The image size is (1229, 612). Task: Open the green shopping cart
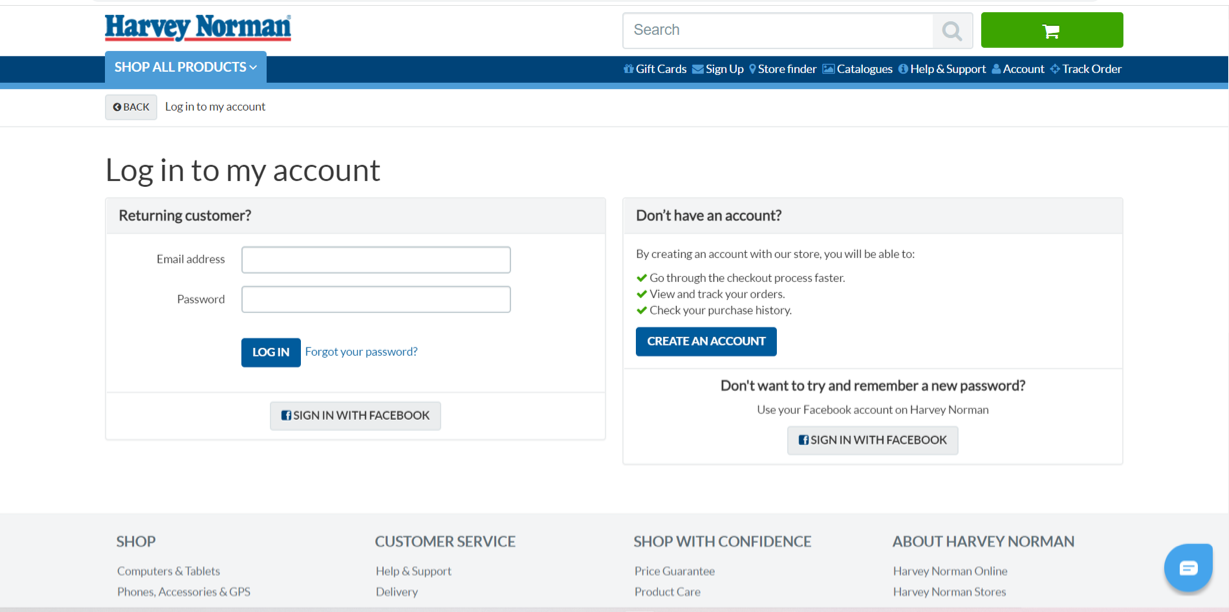(1052, 30)
